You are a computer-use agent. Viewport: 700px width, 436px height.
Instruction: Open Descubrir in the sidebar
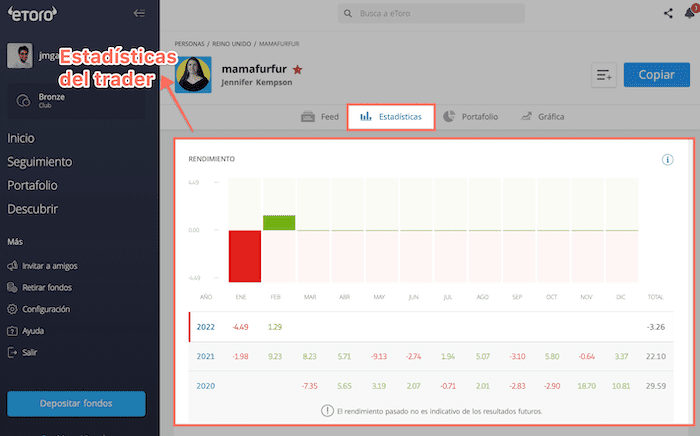33,209
